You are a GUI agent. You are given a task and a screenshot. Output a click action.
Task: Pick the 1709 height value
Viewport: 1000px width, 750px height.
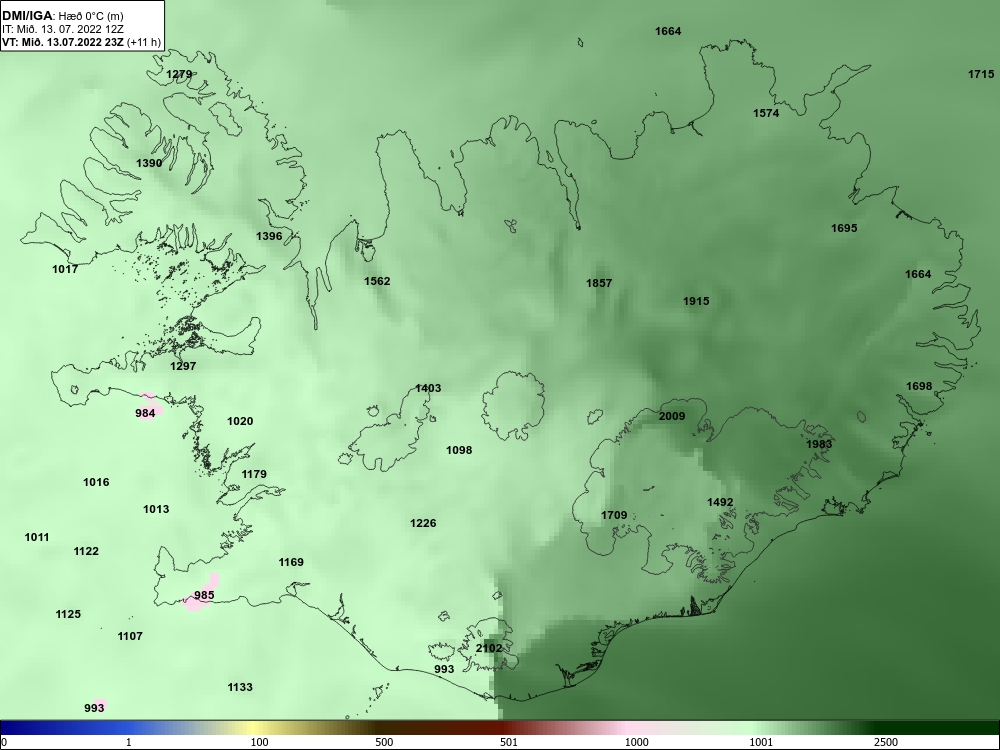click(614, 515)
